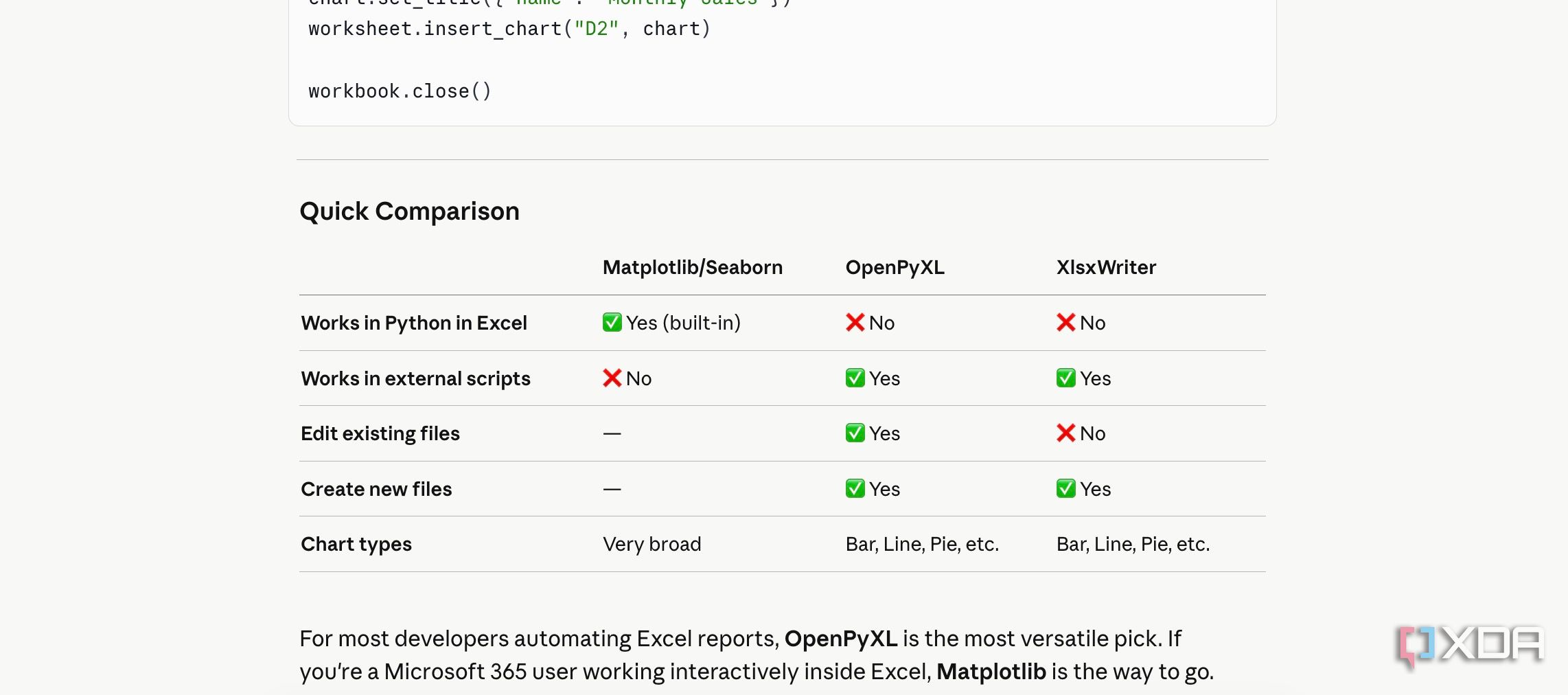Image resolution: width=1568 pixels, height=695 pixels.
Task: Click the 'Create new files' row label
Action: (x=376, y=489)
